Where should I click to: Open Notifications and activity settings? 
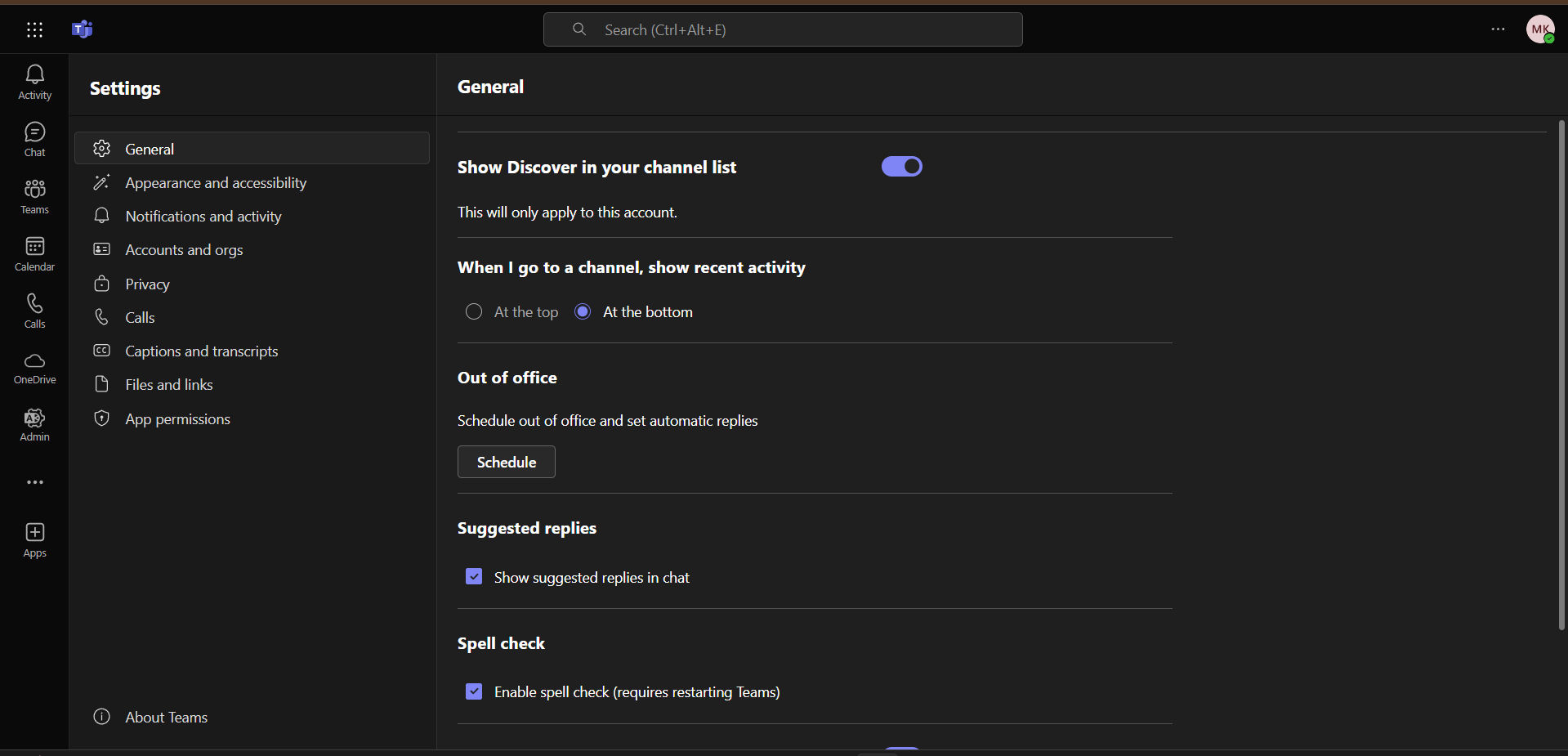point(203,216)
